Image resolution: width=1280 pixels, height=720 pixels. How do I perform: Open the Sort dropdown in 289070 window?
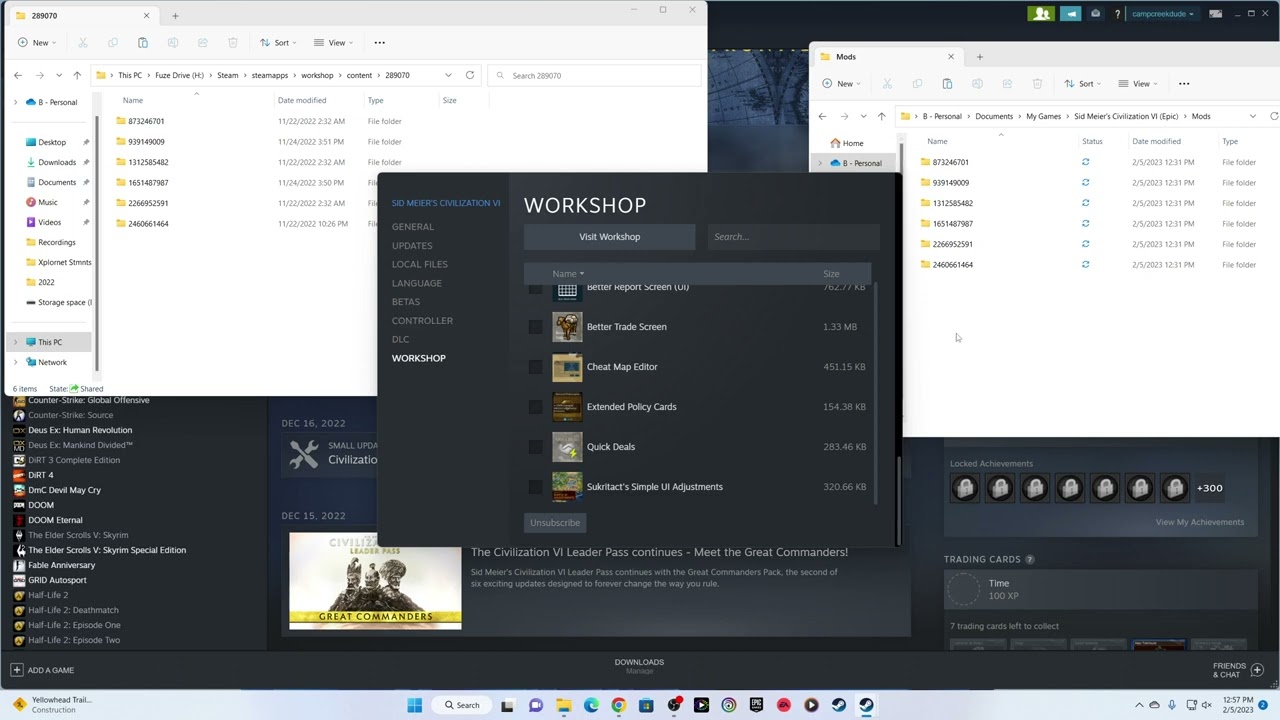tap(277, 43)
